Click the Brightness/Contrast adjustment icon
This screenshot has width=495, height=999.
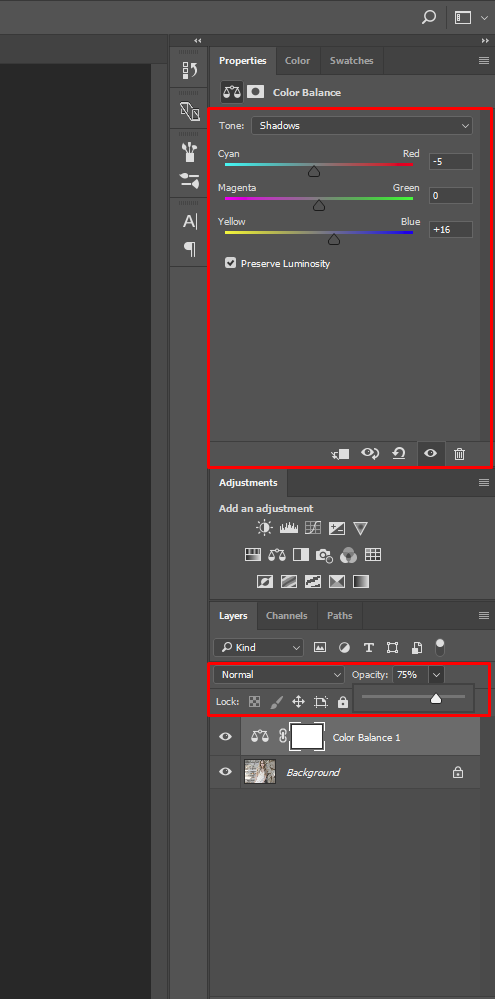[x=264, y=528]
